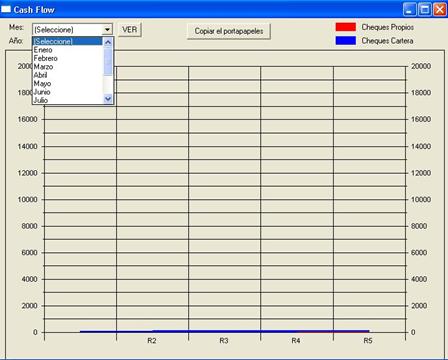Click the list scrollbar down arrow
Viewport: 448px width, 360px height.
point(108,99)
